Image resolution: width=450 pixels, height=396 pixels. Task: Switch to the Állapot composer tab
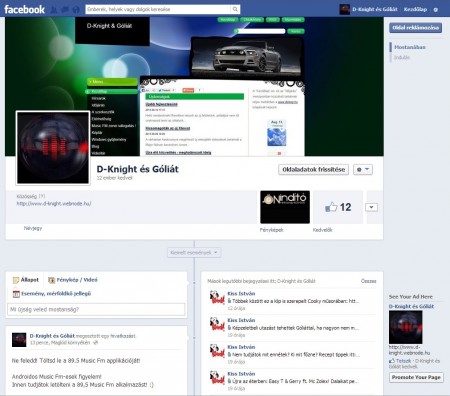pyautogui.click(x=26, y=280)
